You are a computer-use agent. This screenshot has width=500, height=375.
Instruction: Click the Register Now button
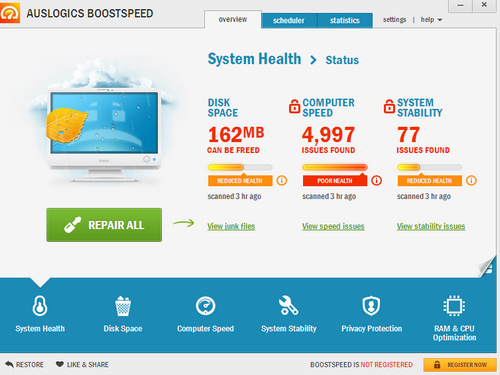click(x=460, y=365)
